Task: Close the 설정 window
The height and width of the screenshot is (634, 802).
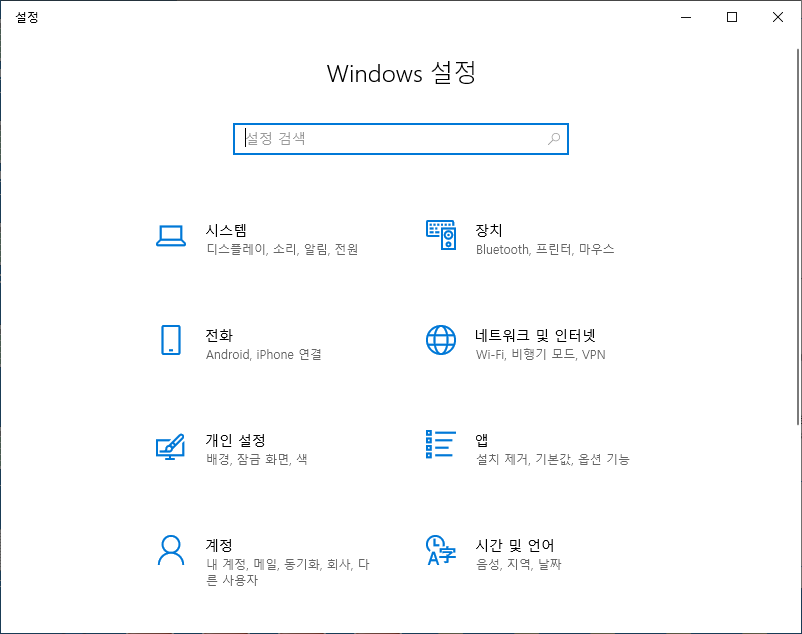Action: pos(778,17)
